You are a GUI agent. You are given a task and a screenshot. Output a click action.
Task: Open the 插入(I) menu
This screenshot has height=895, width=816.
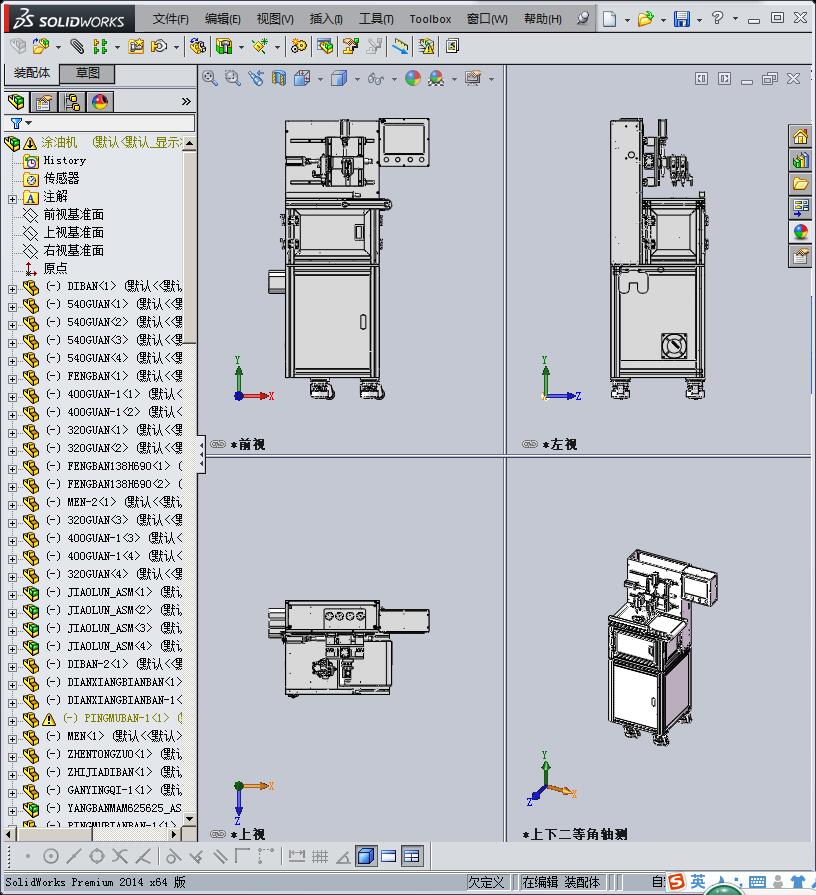pos(326,19)
